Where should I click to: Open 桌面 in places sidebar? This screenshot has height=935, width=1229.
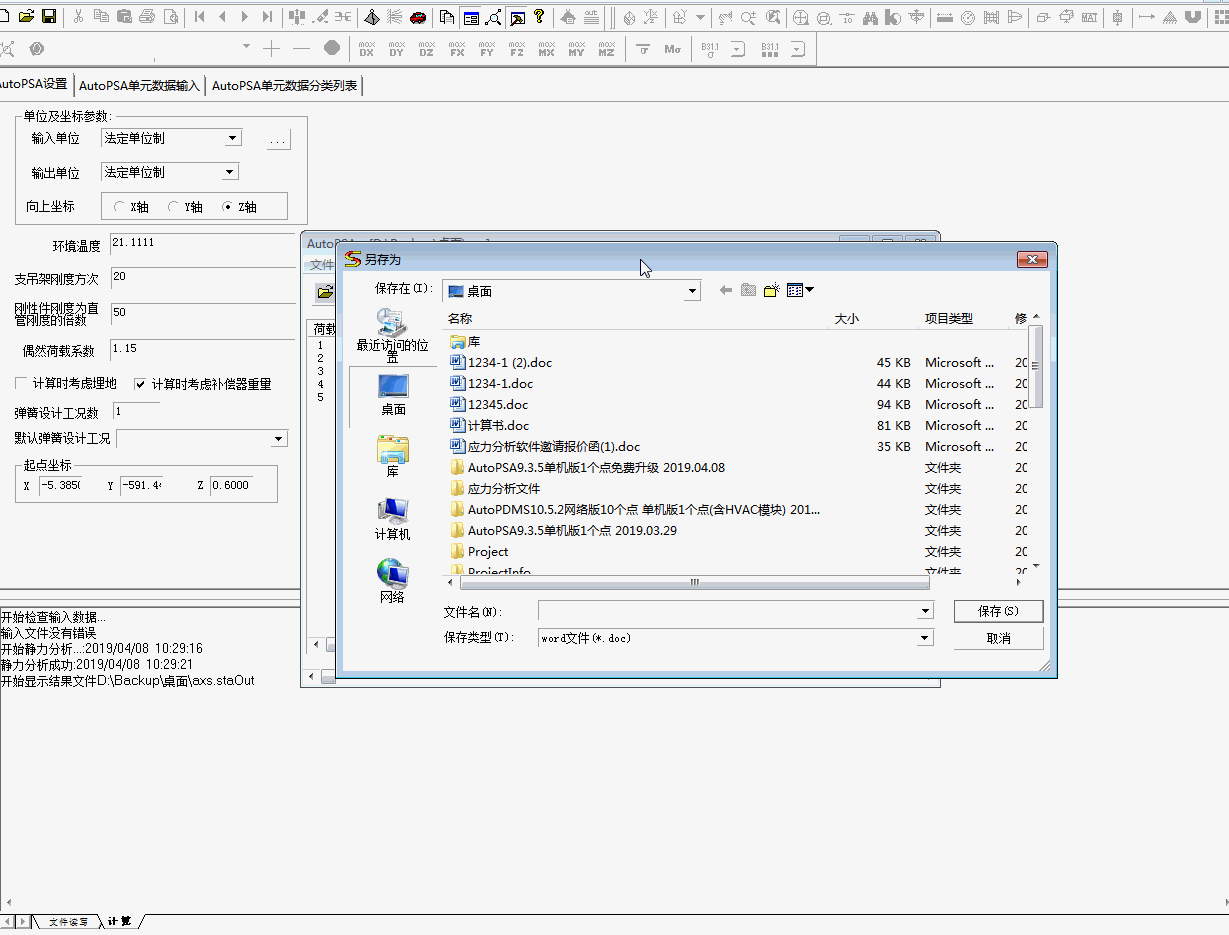[x=393, y=394]
